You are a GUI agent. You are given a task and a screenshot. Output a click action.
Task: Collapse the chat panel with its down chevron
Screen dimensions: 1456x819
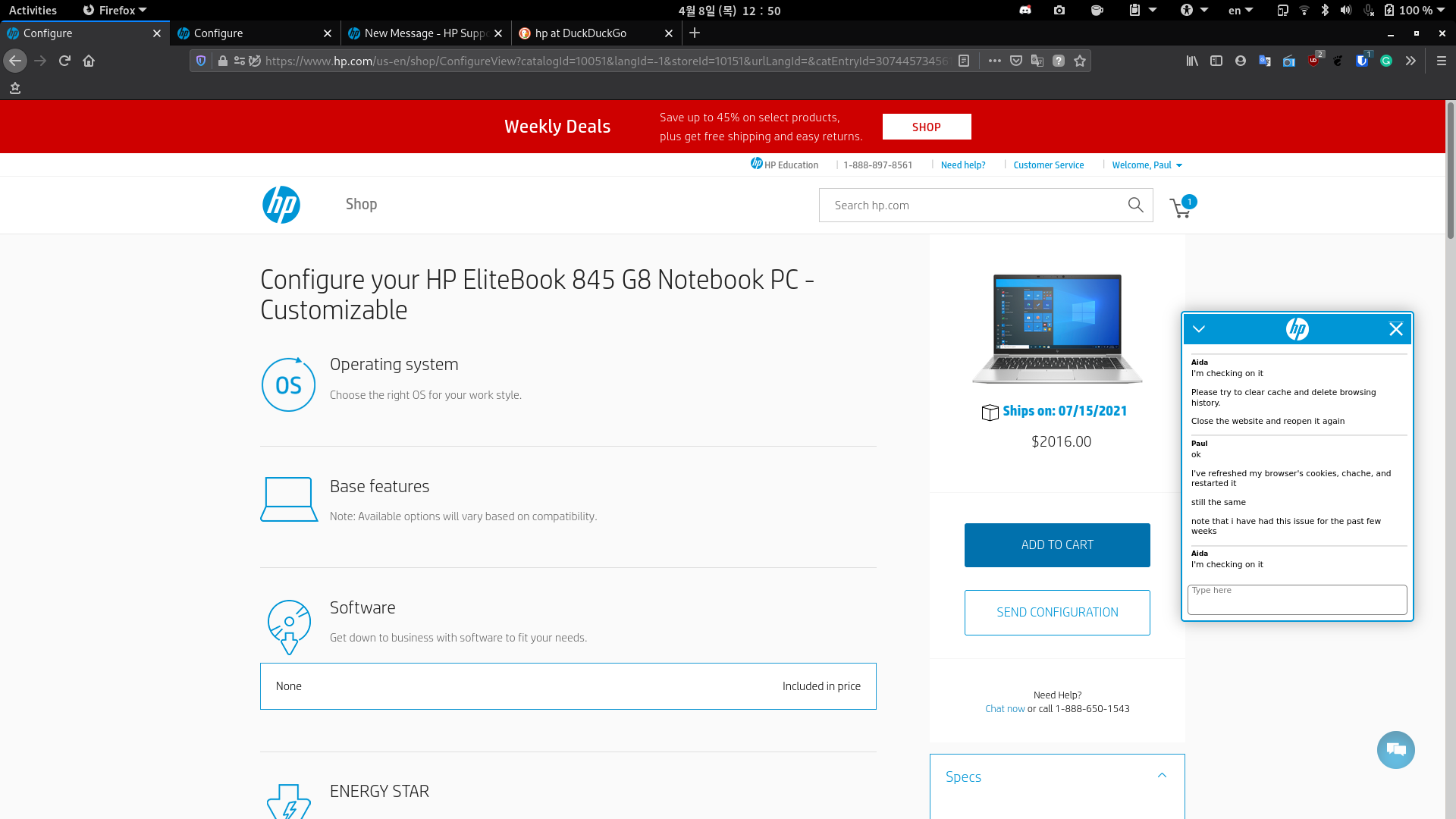coord(1199,329)
